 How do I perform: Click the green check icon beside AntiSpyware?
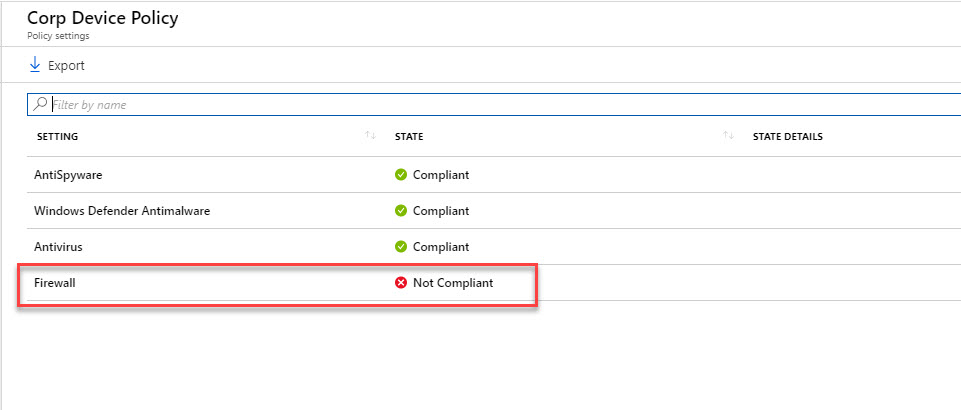click(401, 175)
